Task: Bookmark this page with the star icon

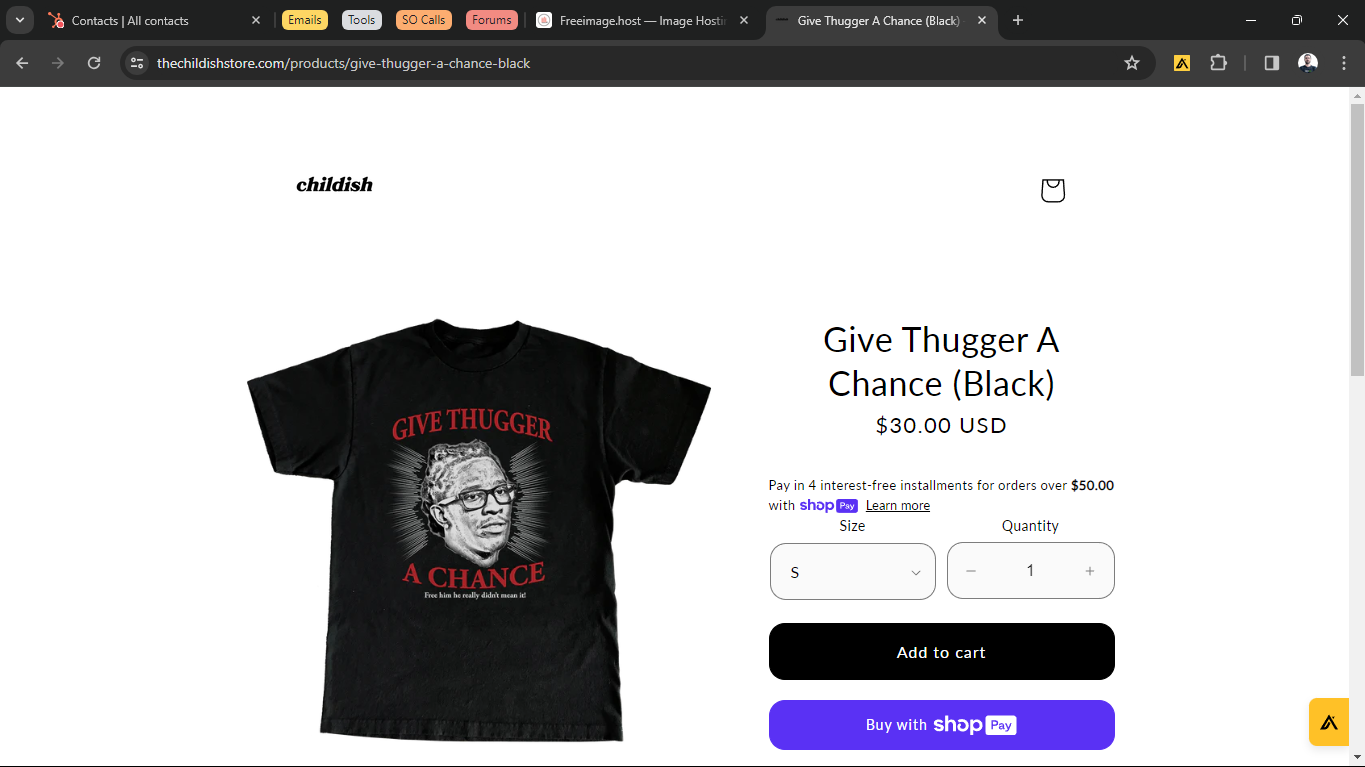Action: (1132, 63)
